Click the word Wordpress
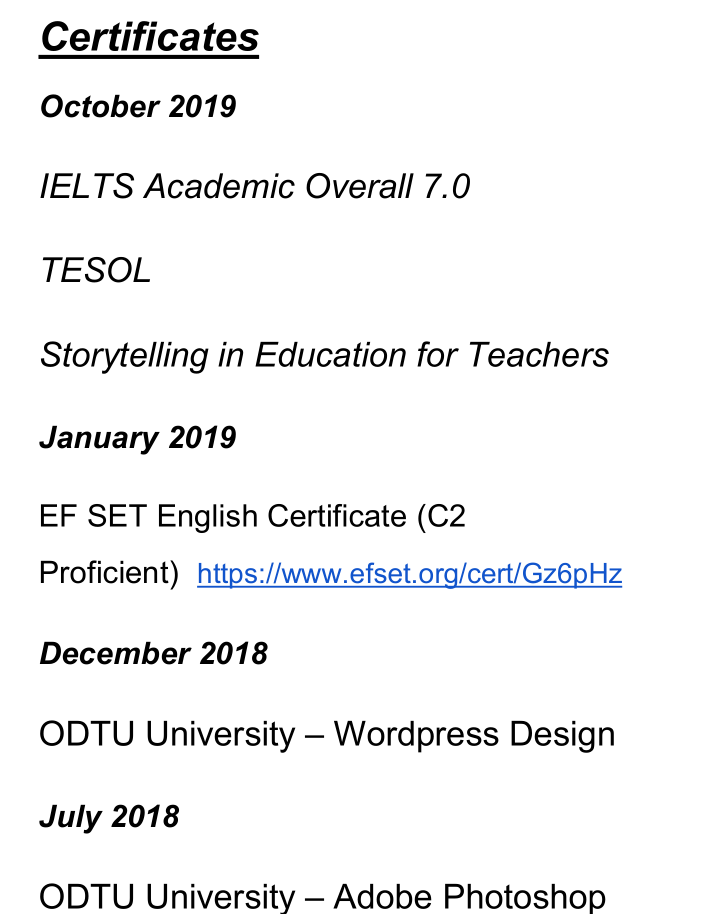The width and height of the screenshot is (707, 914). point(416,734)
